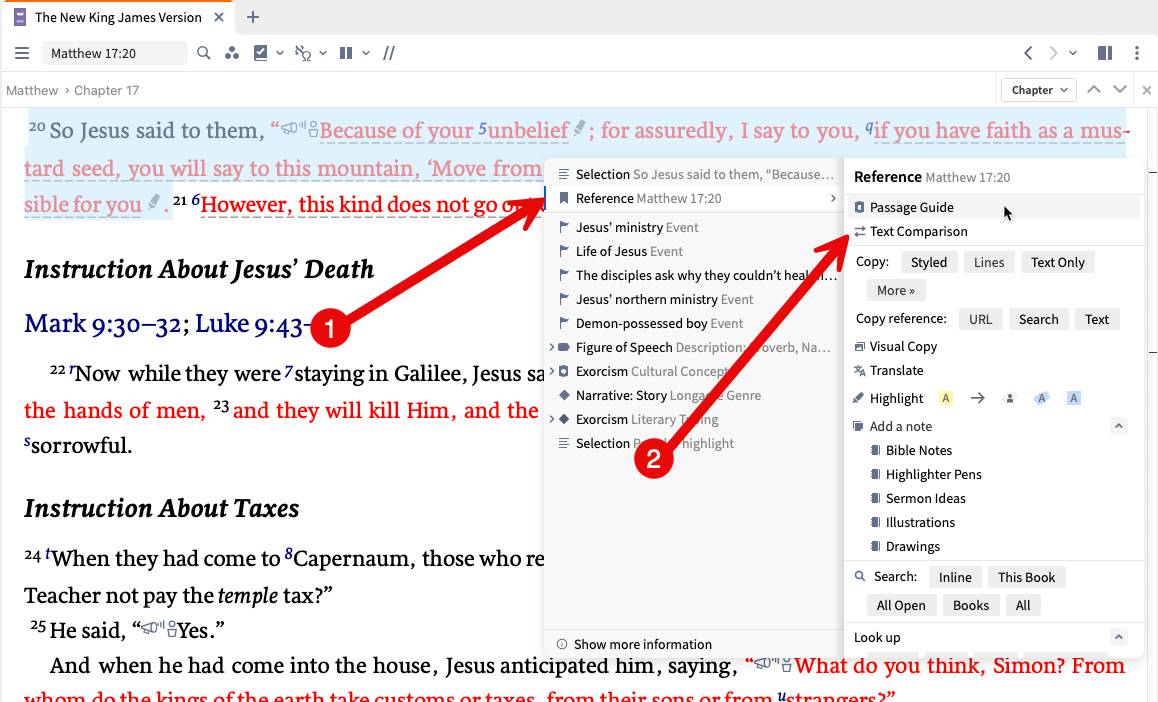Search This Book
The width and height of the screenshot is (1158, 702).
pos(1027,577)
